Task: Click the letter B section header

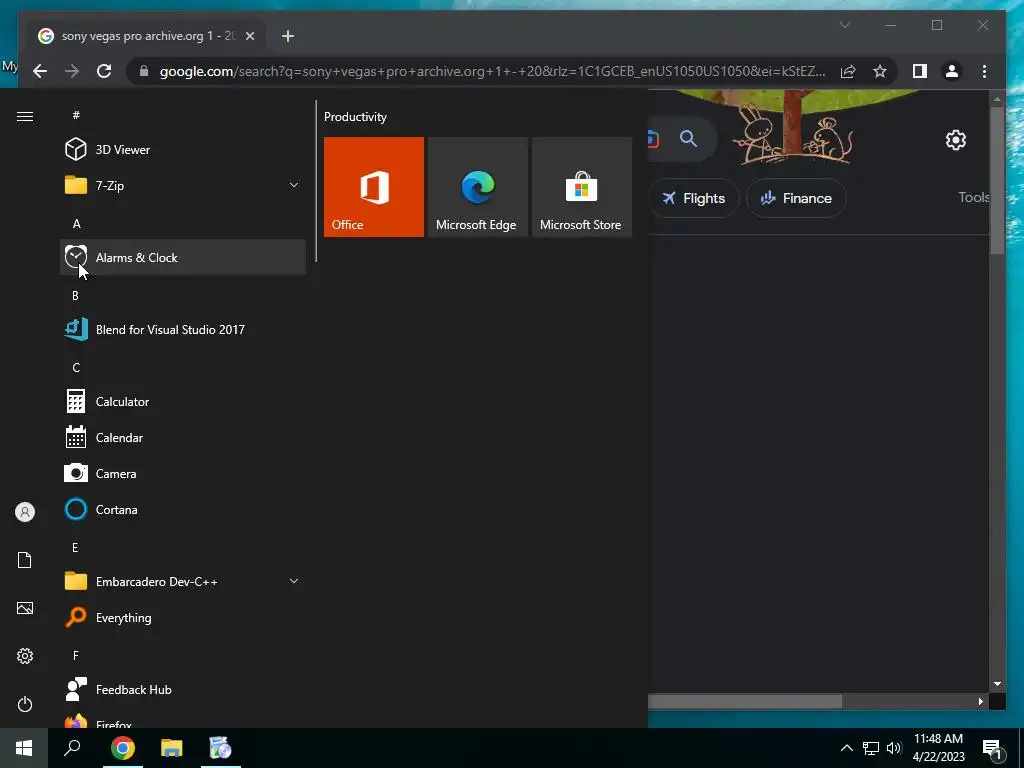Action: point(75,295)
